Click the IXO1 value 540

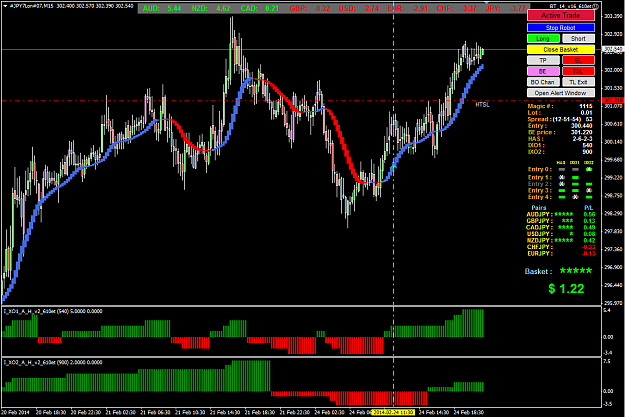pyautogui.click(x=587, y=146)
